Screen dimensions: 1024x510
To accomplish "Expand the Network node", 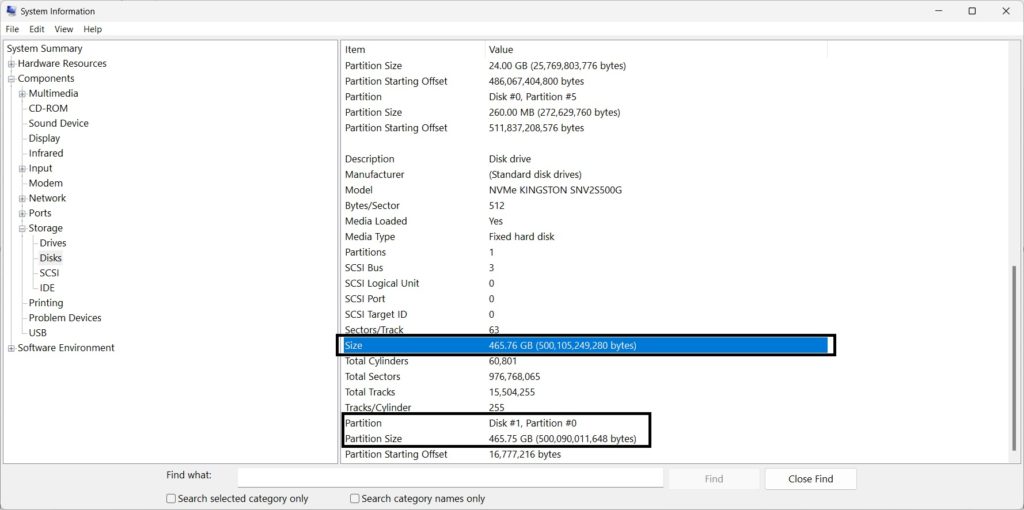I will tap(22, 199).
